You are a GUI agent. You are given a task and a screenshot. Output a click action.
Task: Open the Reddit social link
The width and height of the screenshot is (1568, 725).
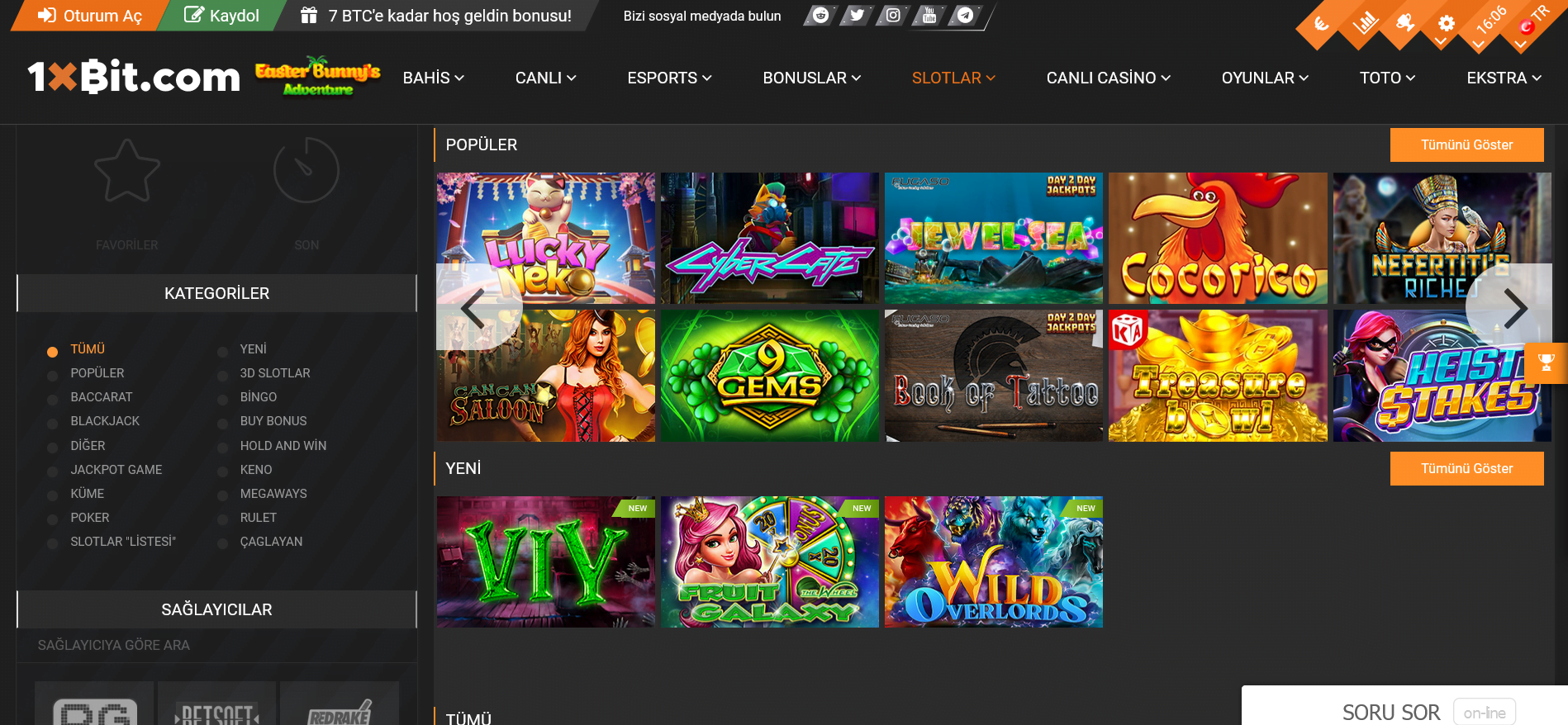click(820, 16)
